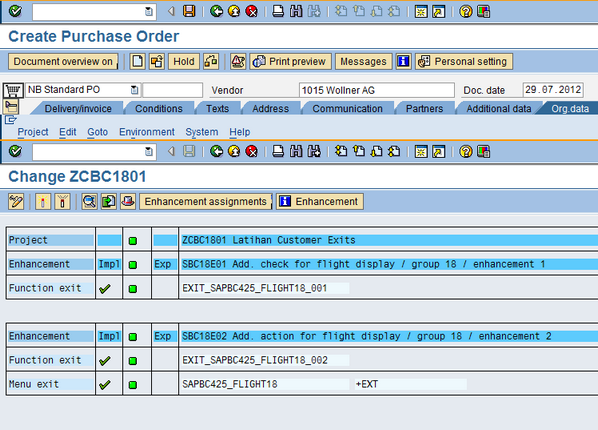Image resolution: width=598 pixels, height=430 pixels.
Task: Click Save icon in Create Purchase Order toolbar
Action: point(189,11)
